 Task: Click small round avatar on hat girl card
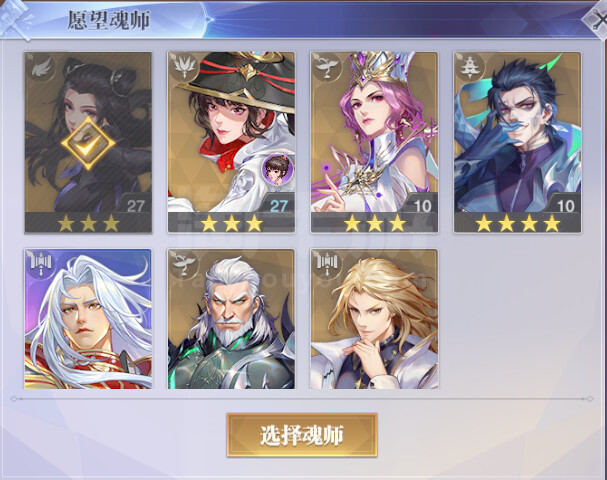click(x=277, y=169)
